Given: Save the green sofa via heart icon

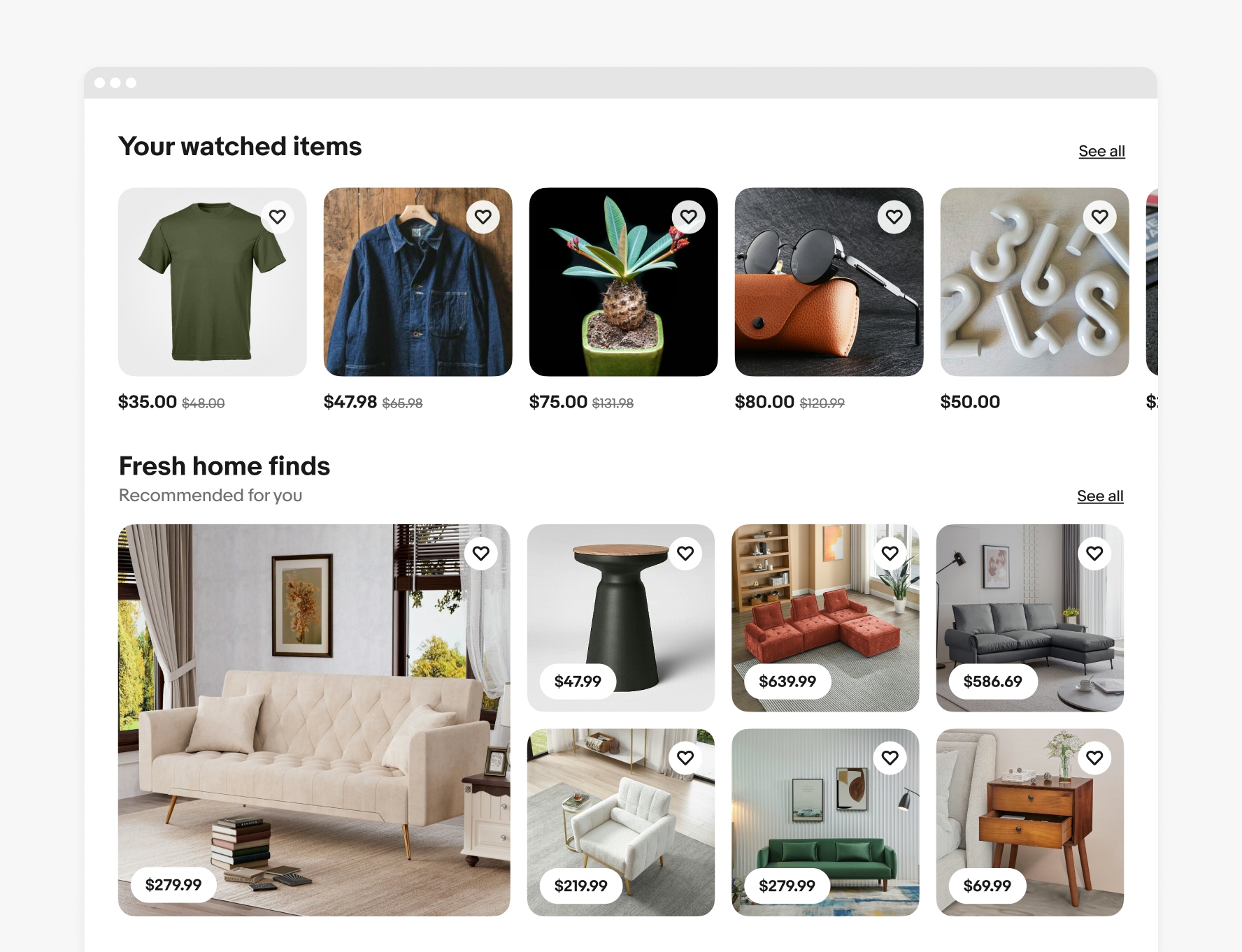Looking at the screenshot, I should coord(890,758).
